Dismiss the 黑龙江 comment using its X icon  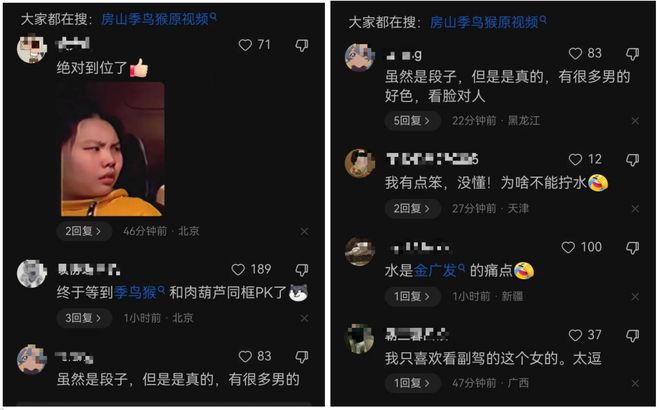(635, 121)
